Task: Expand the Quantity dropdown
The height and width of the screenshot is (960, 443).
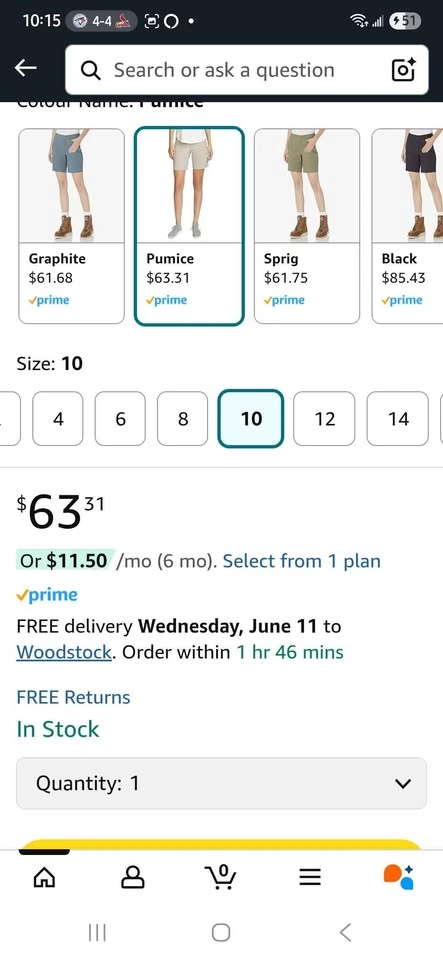Action: click(222, 783)
